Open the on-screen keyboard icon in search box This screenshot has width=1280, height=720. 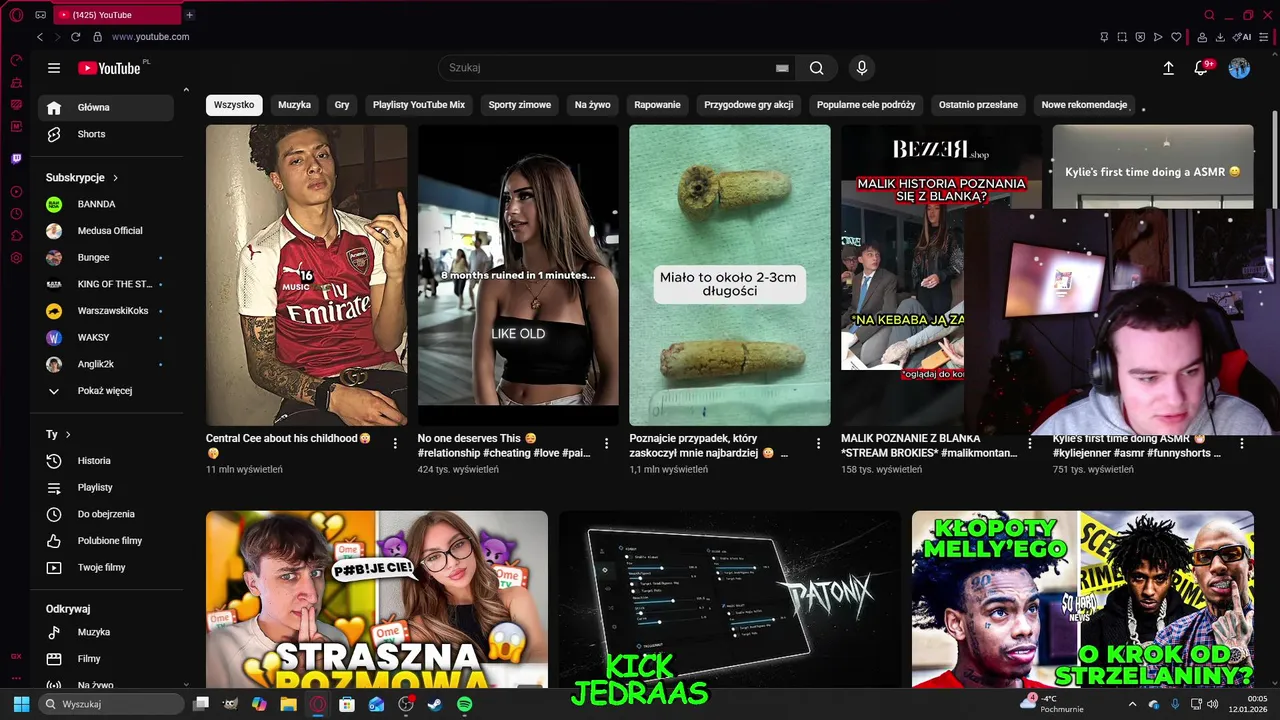782,68
